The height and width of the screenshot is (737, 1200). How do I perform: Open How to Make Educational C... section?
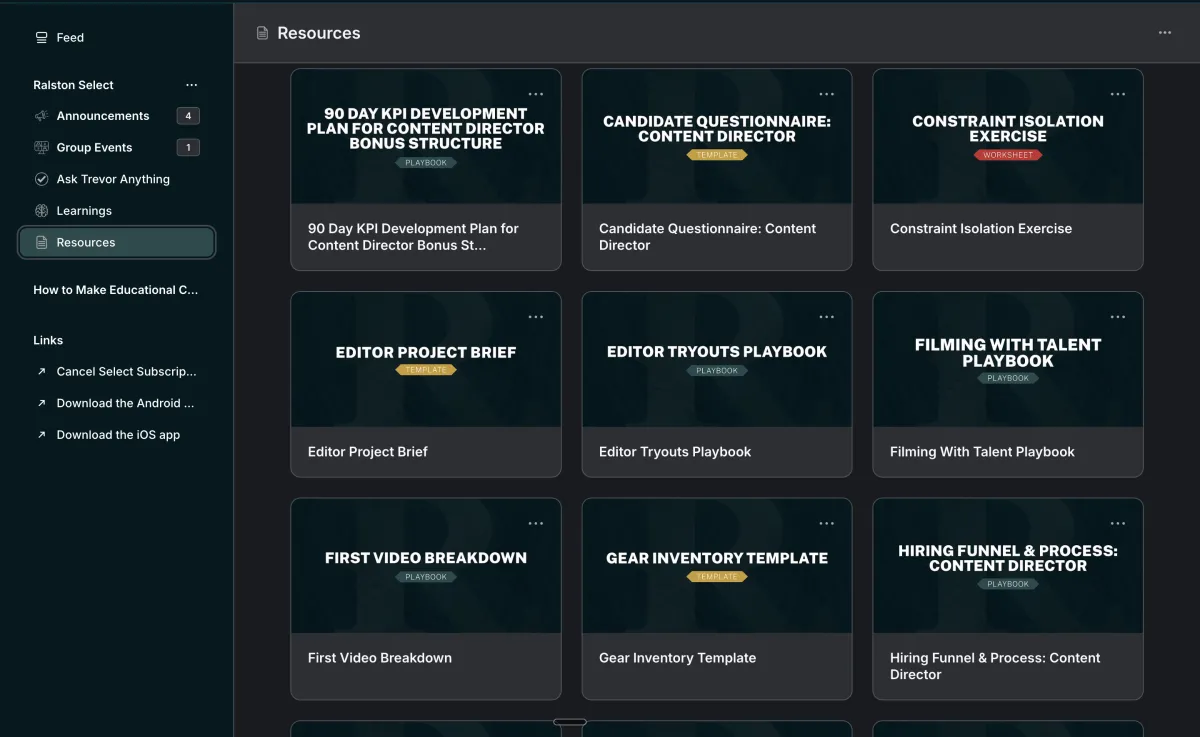[x=116, y=290]
